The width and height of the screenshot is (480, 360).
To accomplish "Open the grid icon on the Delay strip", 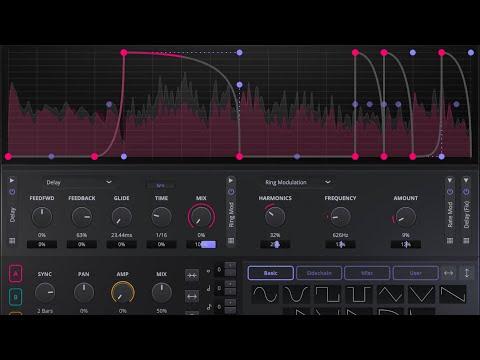I will (x=12, y=241).
